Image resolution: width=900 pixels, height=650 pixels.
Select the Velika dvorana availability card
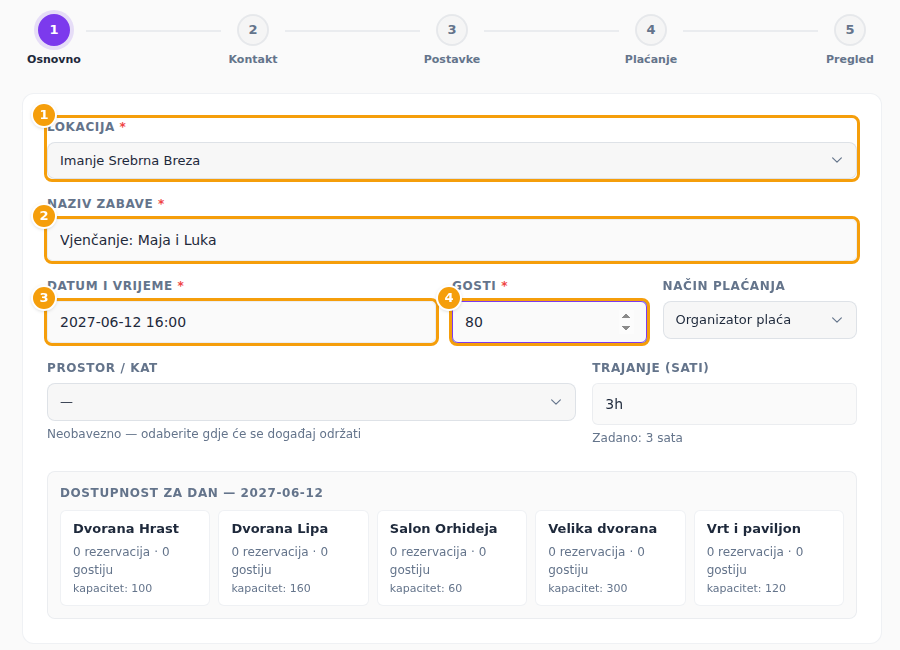pyautogui.click(x=610, y=558)
